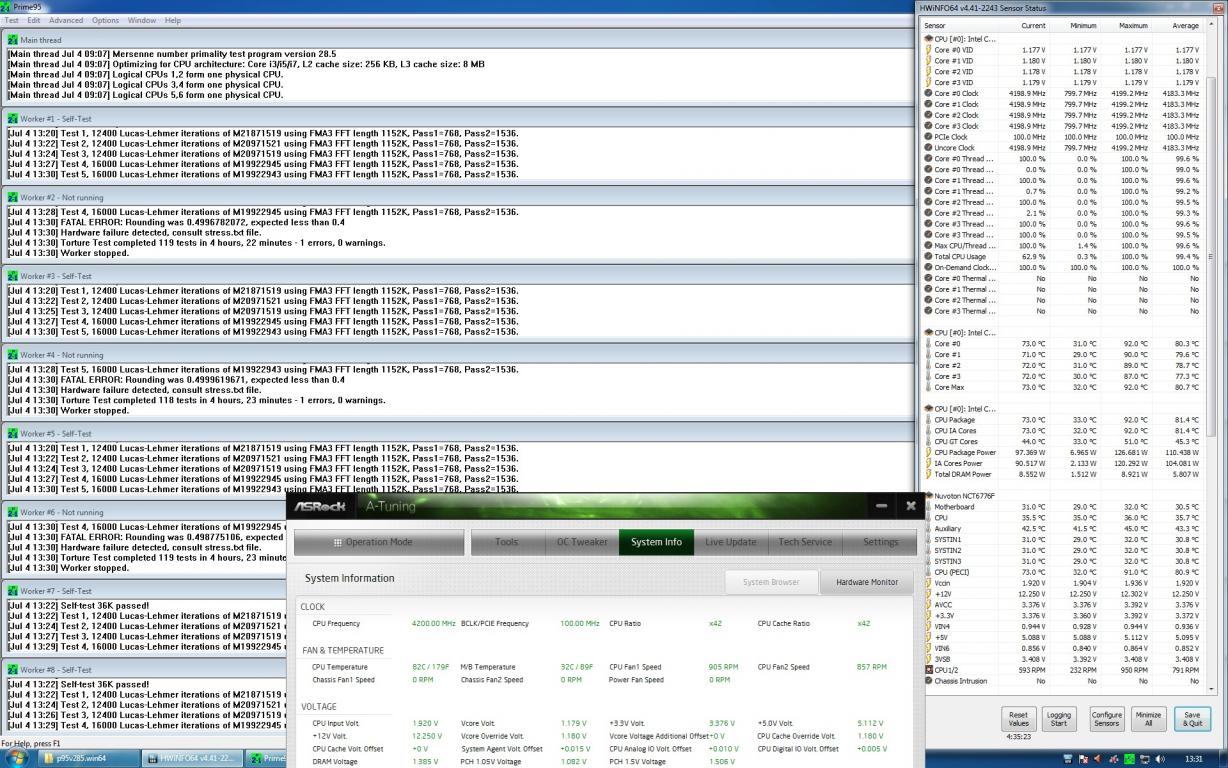1228x768 pixels.
Task: Click the Main thread window icon
Action: [x=12, y=40]
